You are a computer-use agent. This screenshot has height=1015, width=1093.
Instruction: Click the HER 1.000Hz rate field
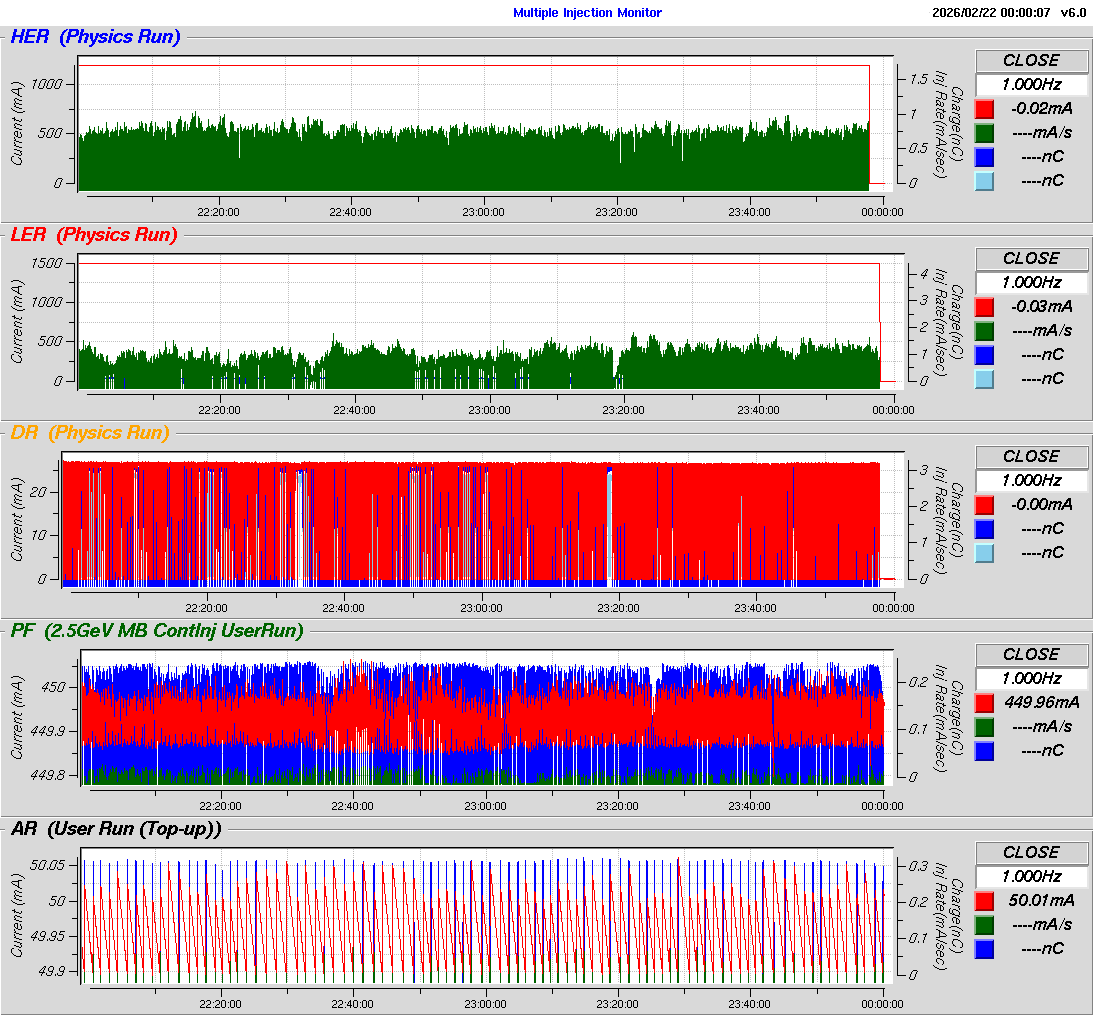pyautogui.click(x=1030, y=85)
